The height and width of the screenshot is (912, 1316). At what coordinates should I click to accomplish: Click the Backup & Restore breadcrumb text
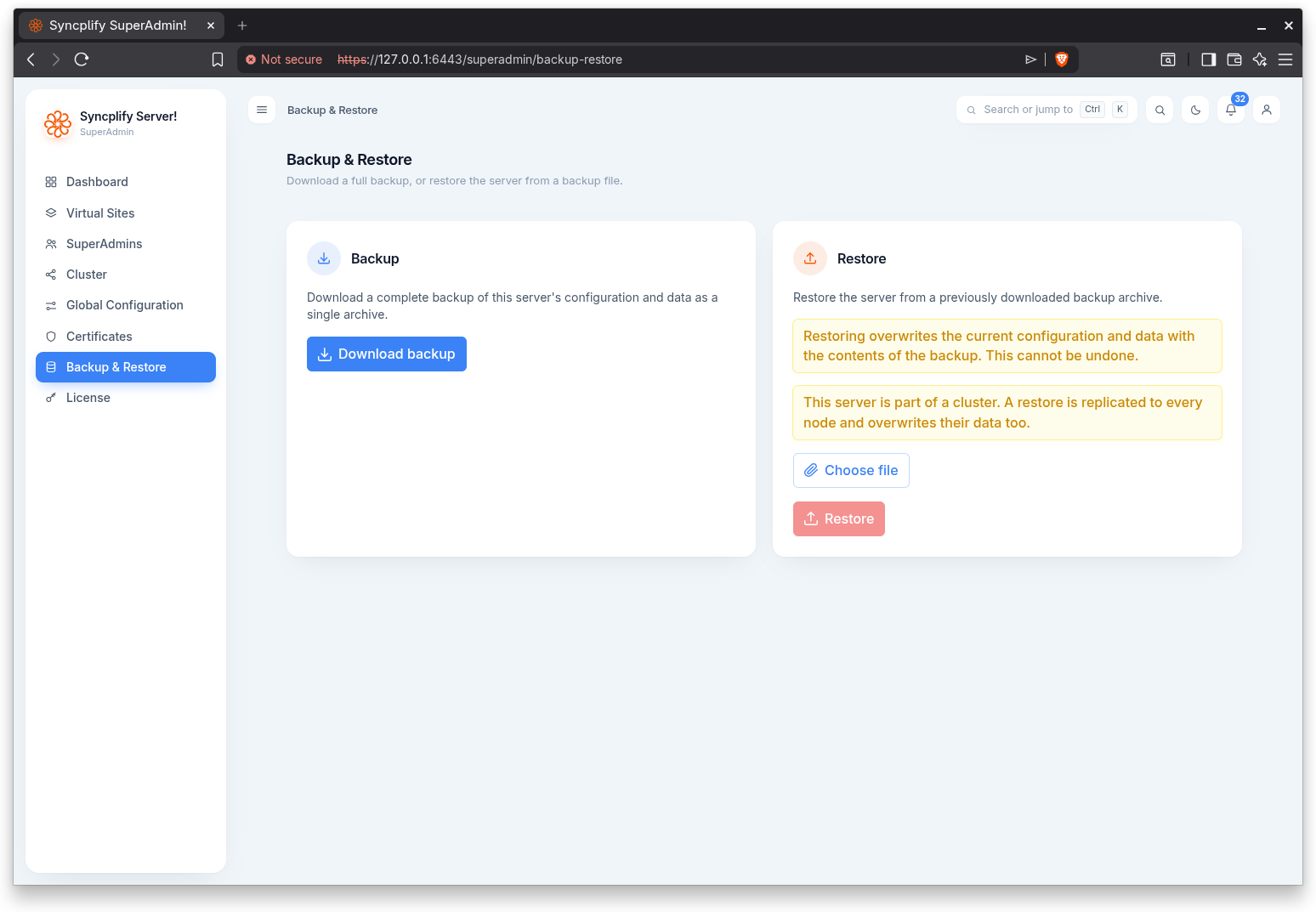pos(332,110)
